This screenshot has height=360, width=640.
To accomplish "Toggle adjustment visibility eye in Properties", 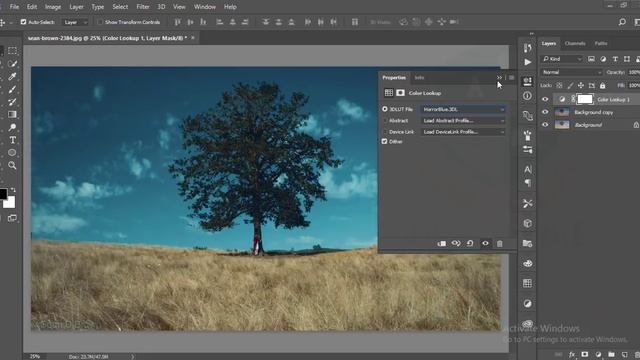I will (x=485, y=244).
